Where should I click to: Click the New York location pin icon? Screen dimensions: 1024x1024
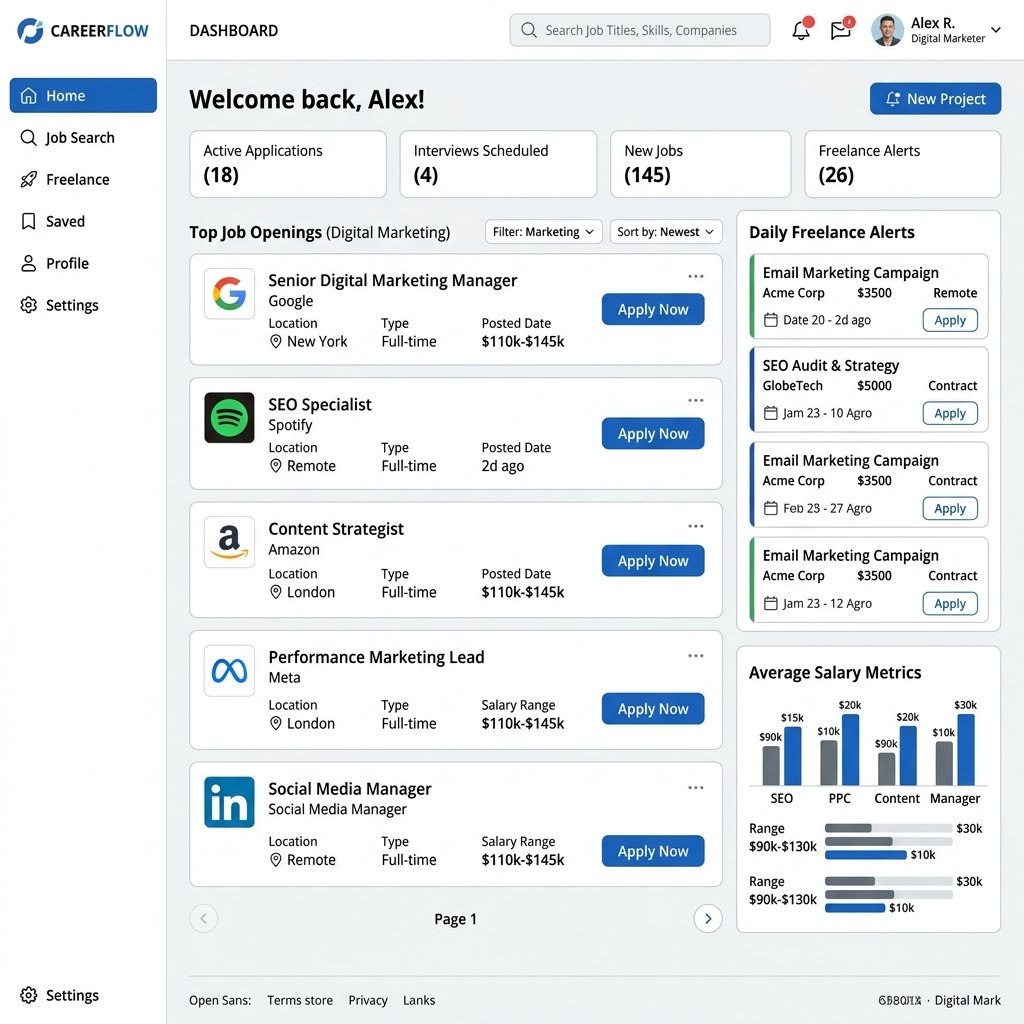(276, 342)
